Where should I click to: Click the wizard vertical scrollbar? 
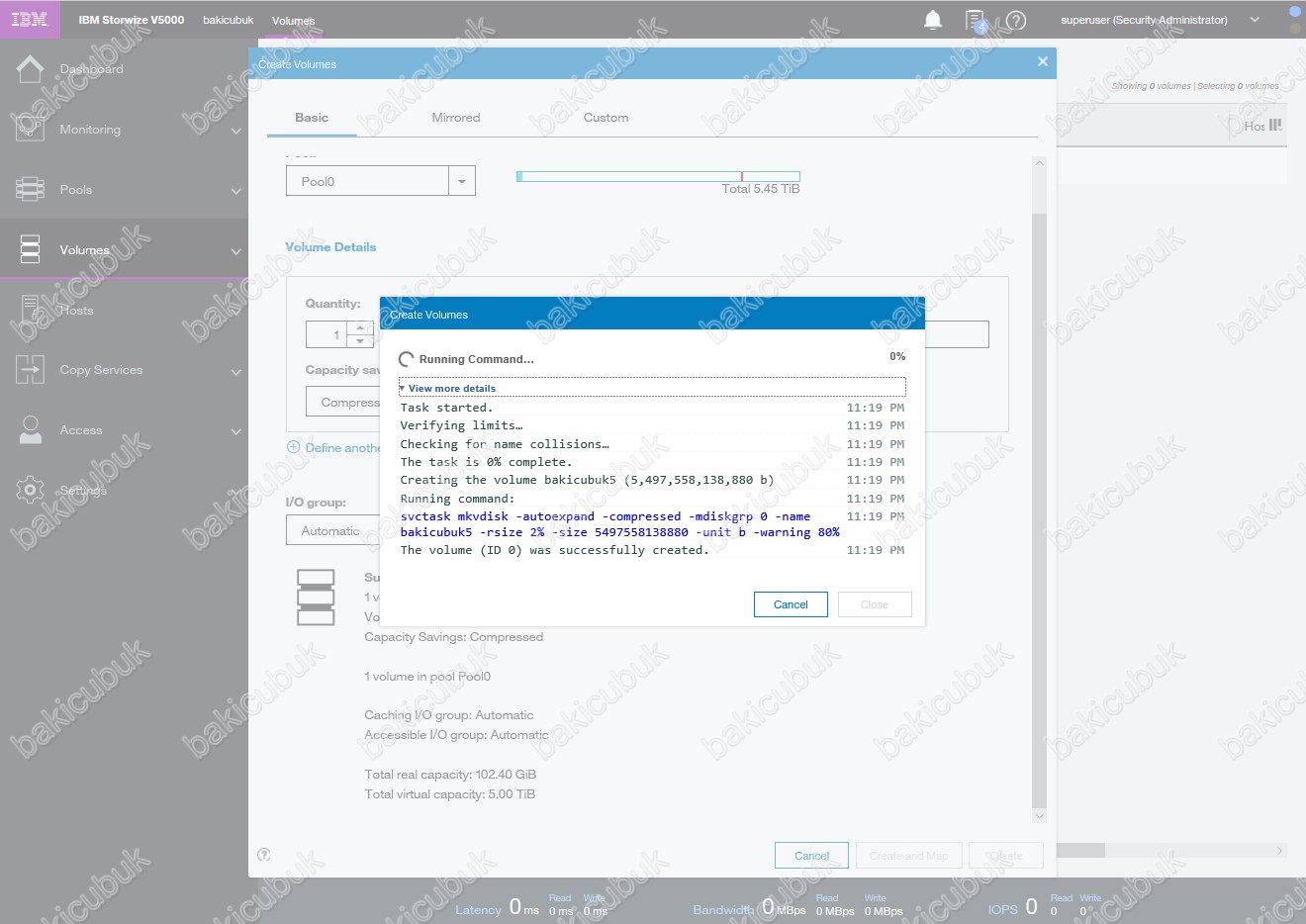[1039, 509]
